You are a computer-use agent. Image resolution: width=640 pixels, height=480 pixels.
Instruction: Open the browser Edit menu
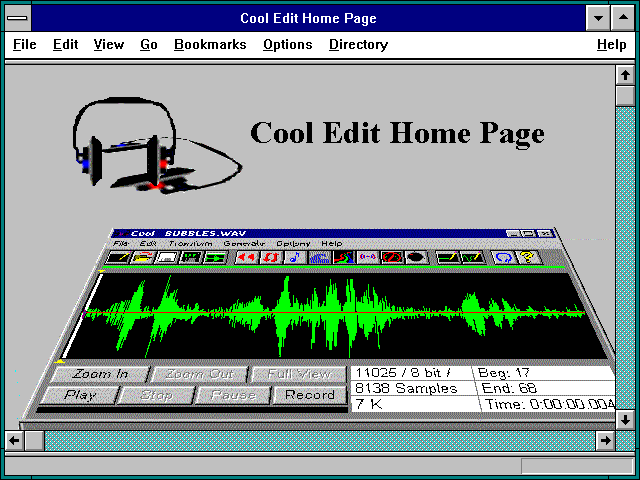tap(65, 44)
